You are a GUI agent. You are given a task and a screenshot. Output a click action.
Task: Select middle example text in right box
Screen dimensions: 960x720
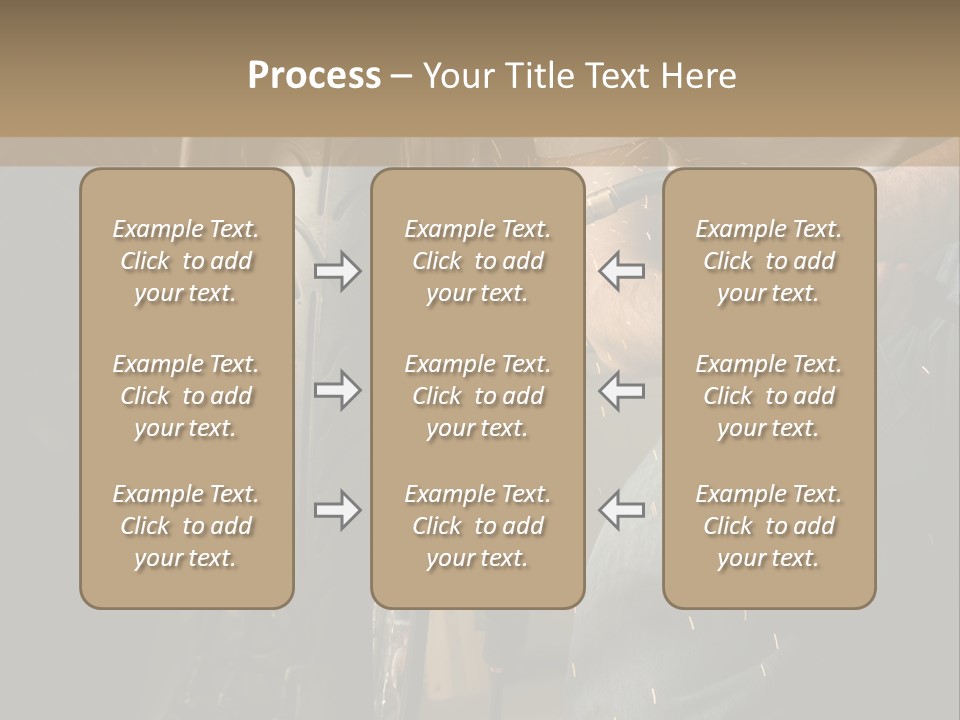click(768, 396)
